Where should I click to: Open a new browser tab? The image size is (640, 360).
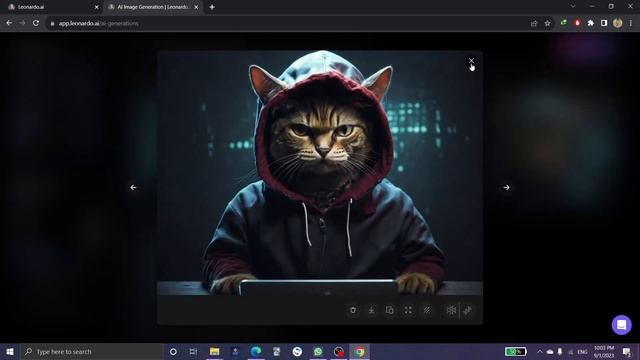tap(212, 7)
